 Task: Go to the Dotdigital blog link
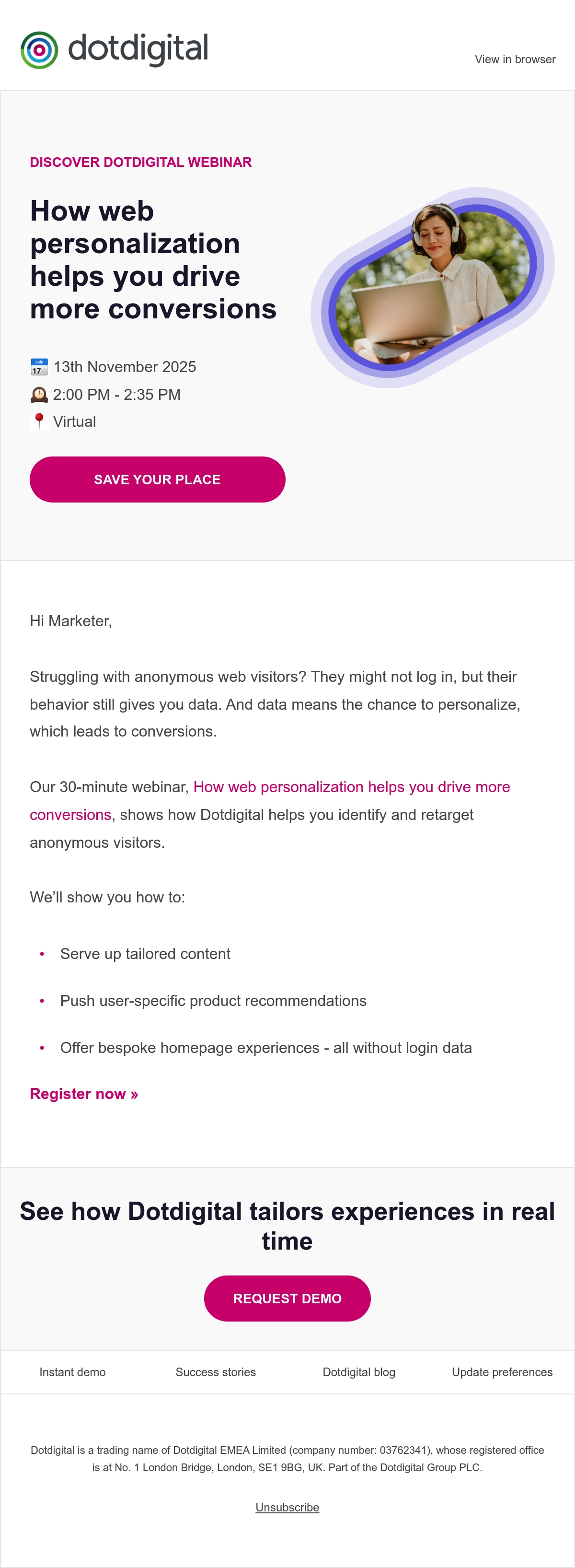point(359,1372)
